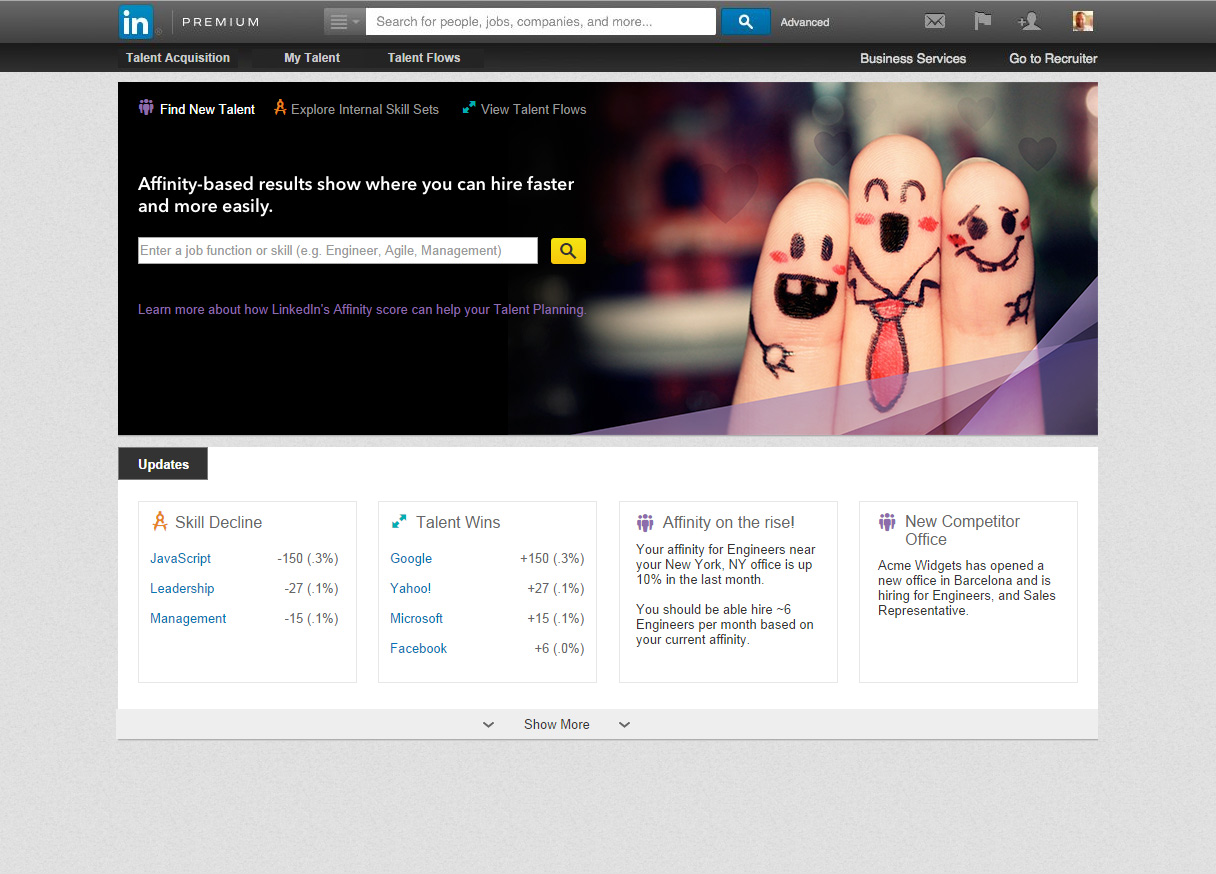Open the search category dropdown
Screen dimensions: 1216x874
coord(344,21)
